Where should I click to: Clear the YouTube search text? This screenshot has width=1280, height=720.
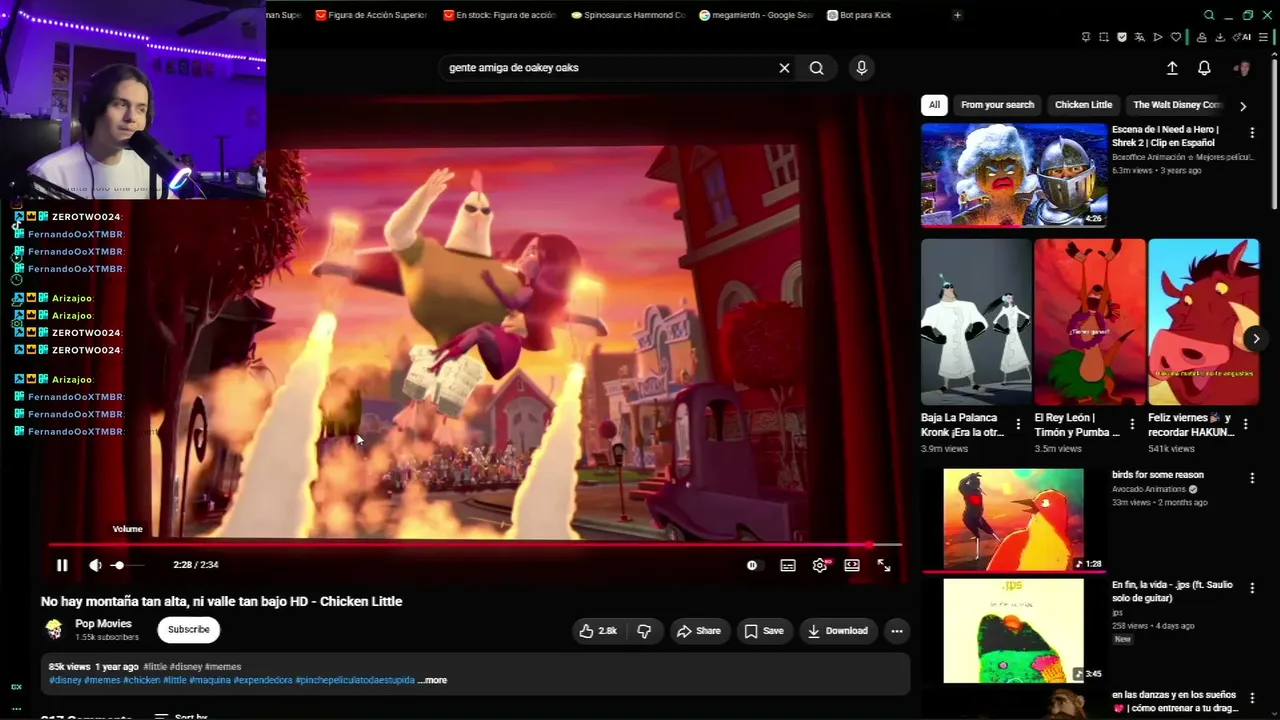pos(784,68)
